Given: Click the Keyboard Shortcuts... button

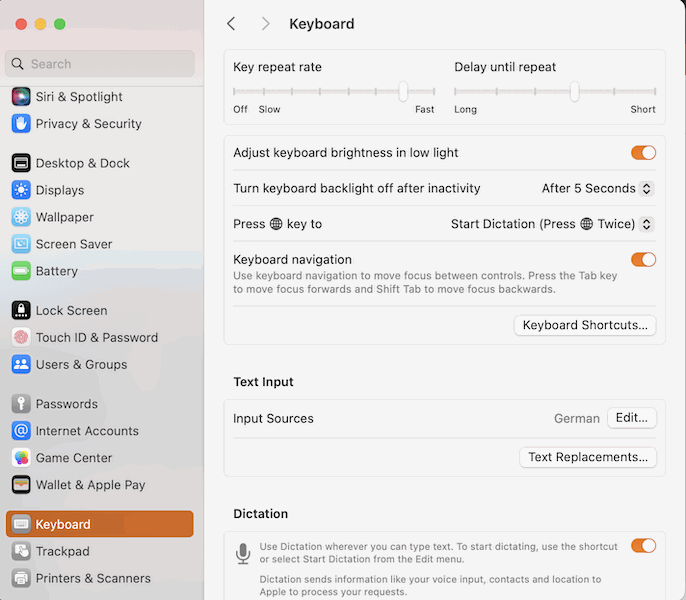Looking at the screenshot, I should 585,325.
